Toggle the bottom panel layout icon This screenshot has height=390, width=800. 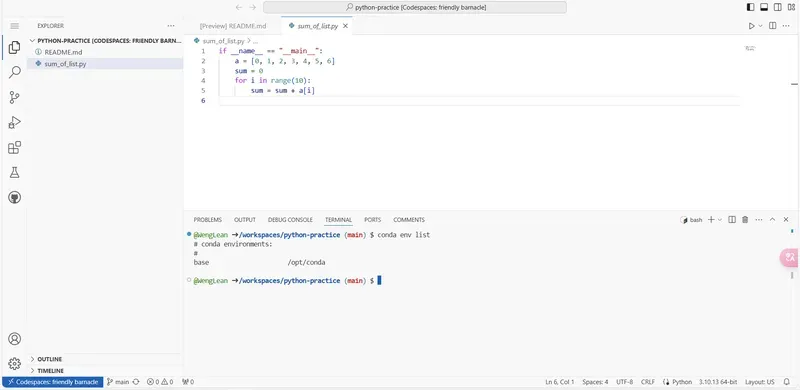coord(764,7)
